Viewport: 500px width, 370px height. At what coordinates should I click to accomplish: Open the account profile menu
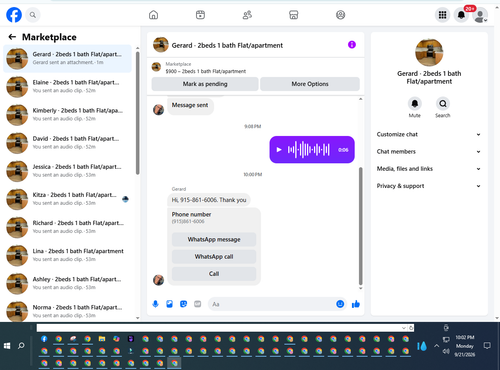click(x=480, y=15)
